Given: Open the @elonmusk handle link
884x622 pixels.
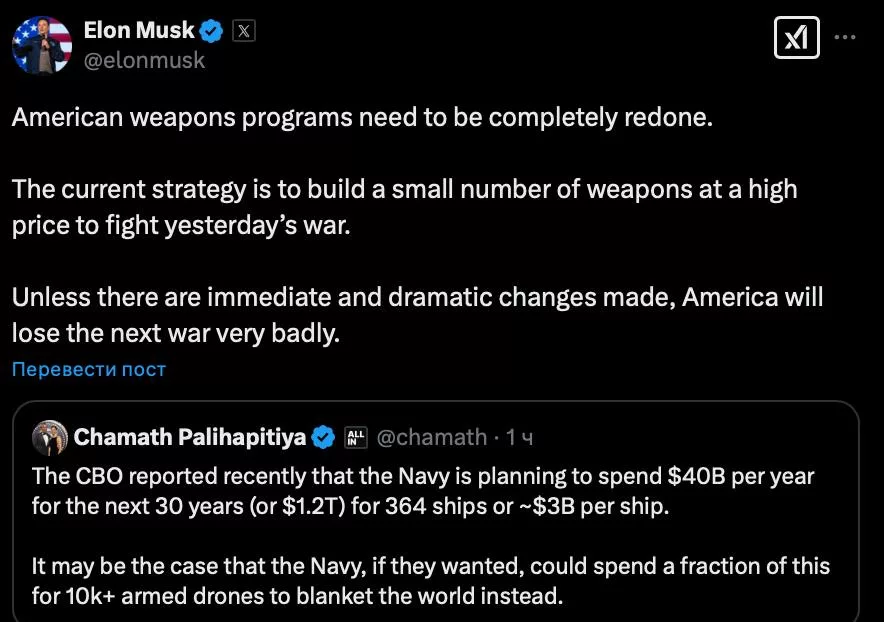Looking at the screenshot, I should point(144,60).
